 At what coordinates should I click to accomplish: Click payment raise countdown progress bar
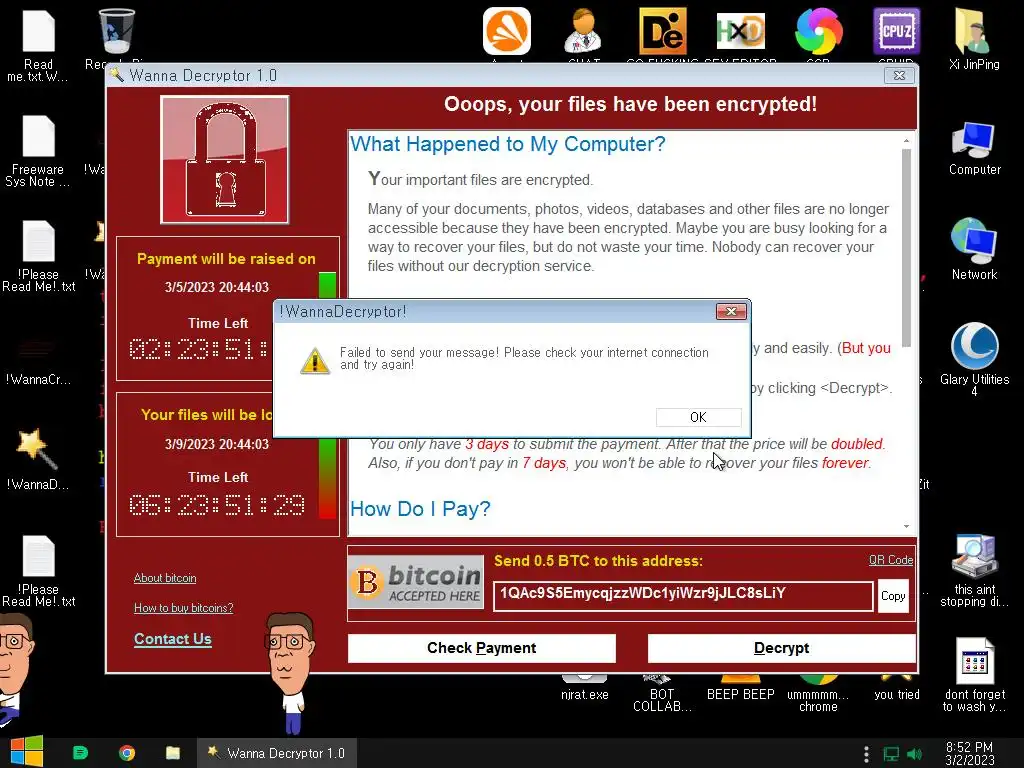click(x=328, y=285)
